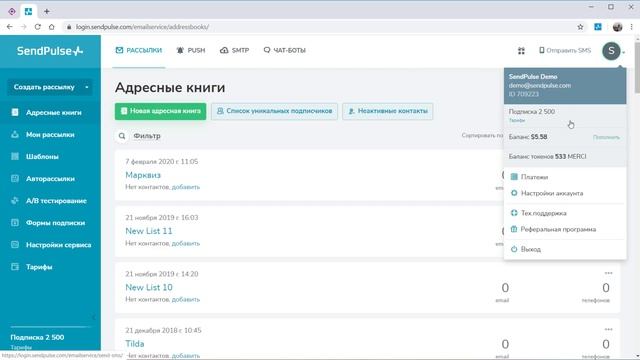Click the SendPulse logo
Viewport: 640px width, 360px height.
click(x=50, y=51)
